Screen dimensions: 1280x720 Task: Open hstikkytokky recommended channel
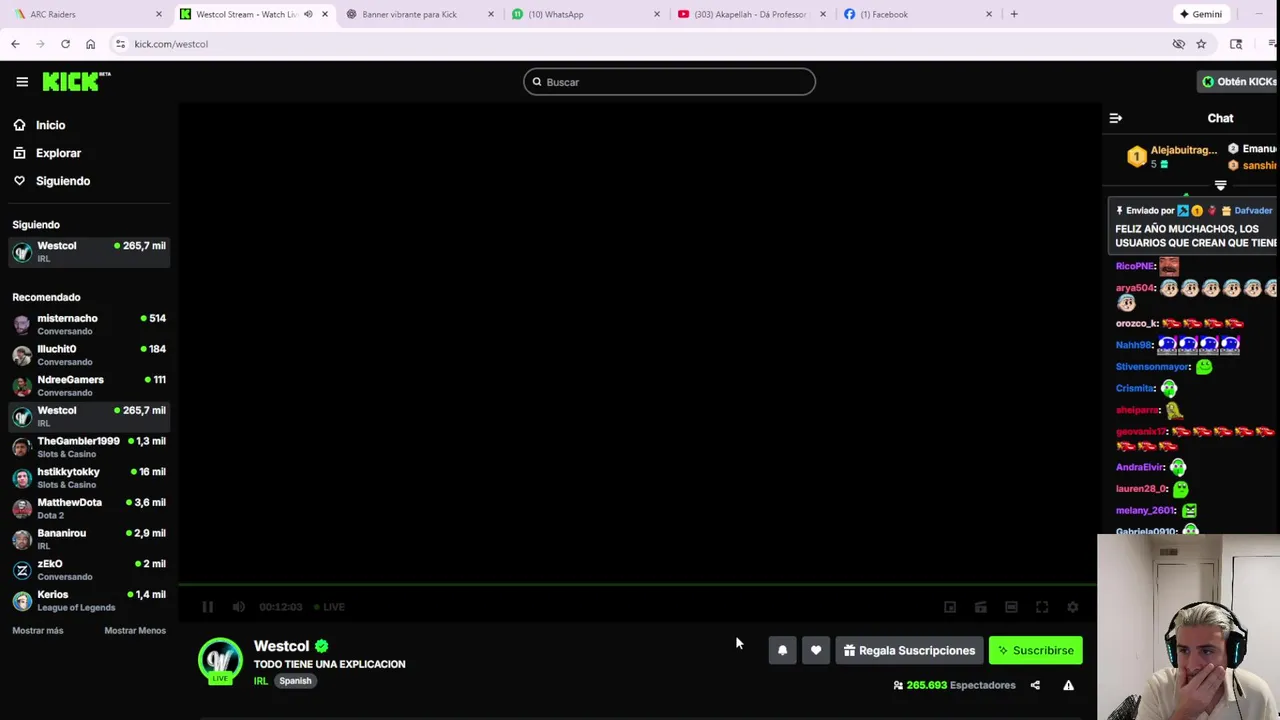coord(89,477)
